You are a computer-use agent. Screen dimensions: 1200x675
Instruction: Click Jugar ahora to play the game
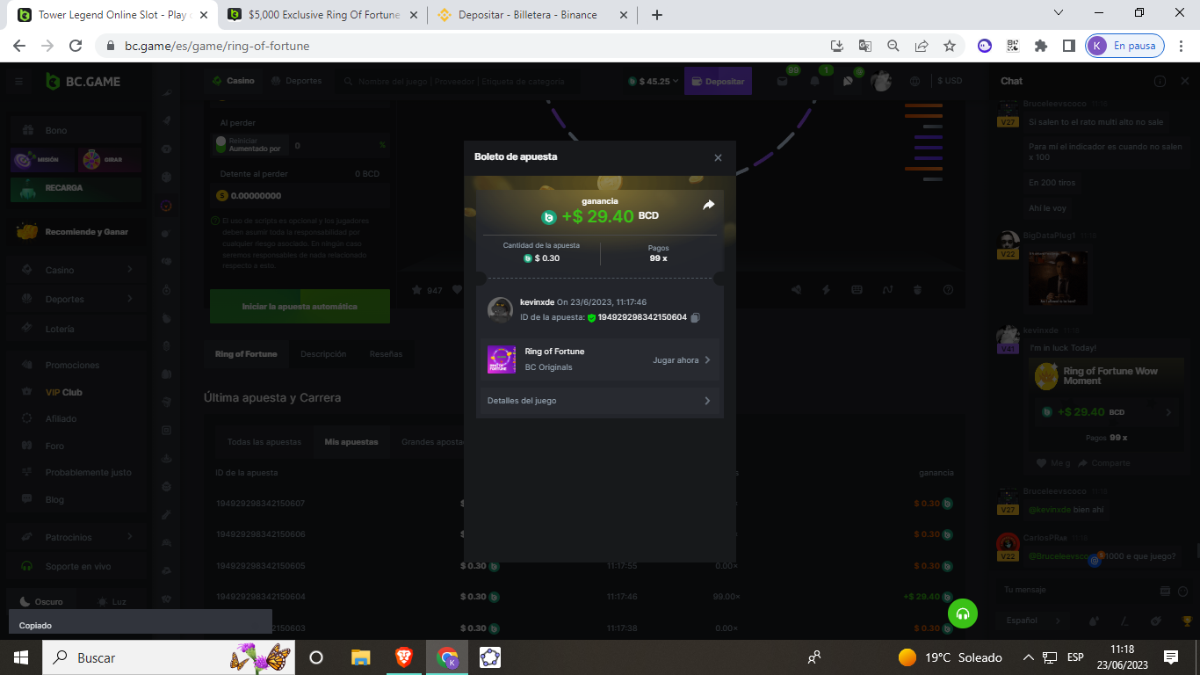(681, 360)
